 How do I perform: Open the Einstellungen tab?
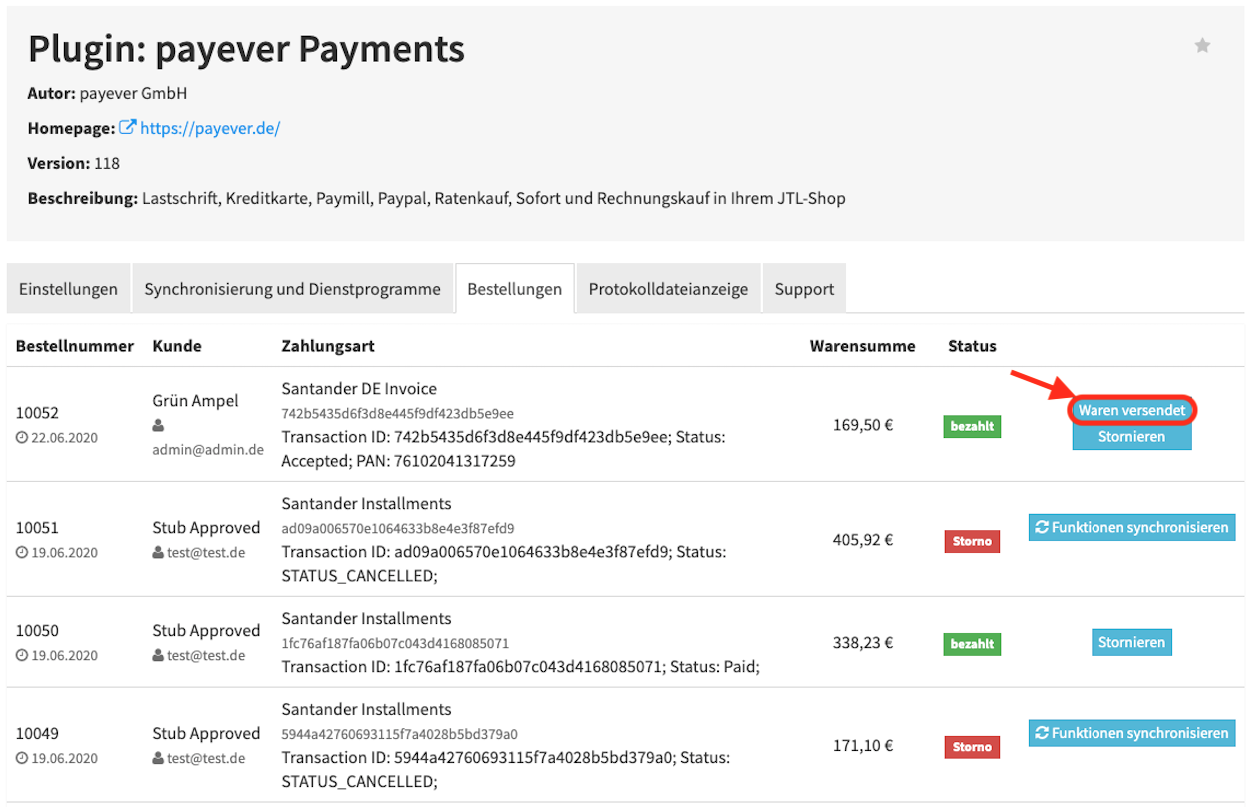pyautogui.click(x=68, y=289)
